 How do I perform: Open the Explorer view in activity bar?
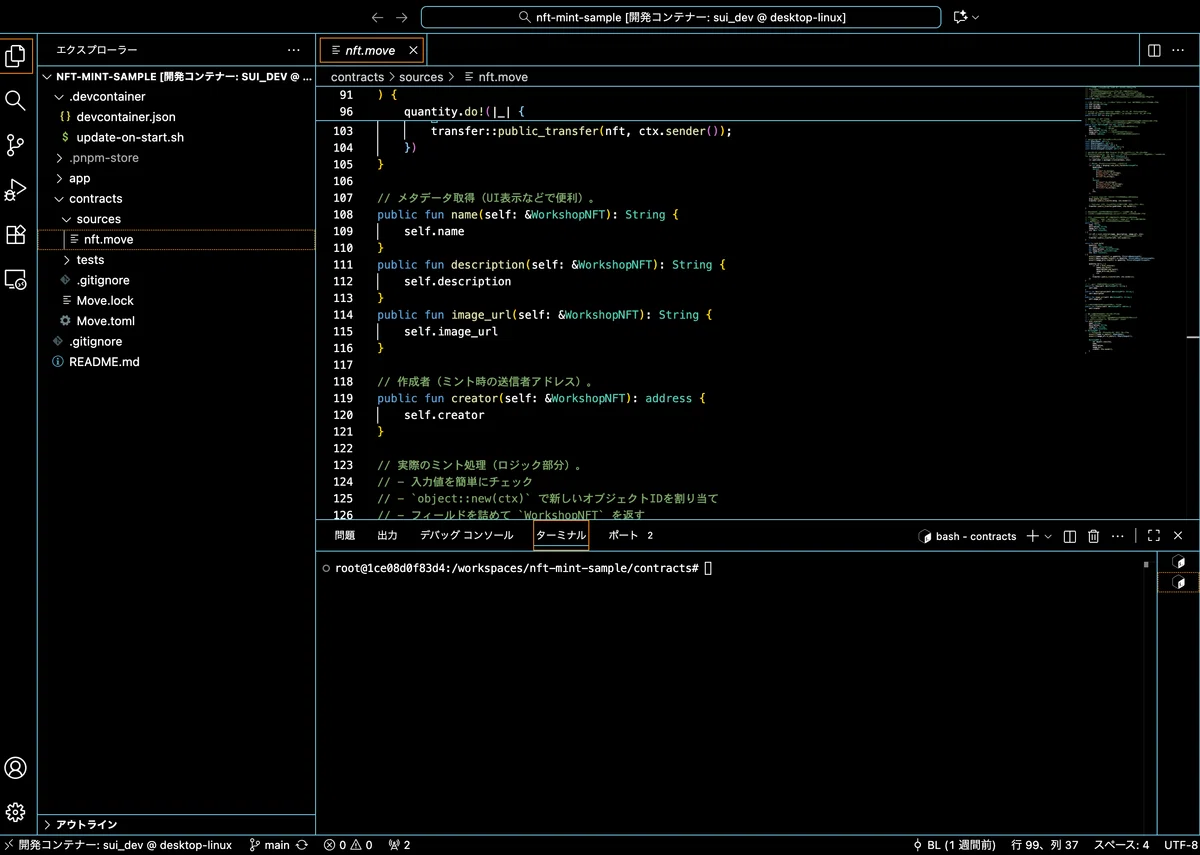click(x=16, y=57)
